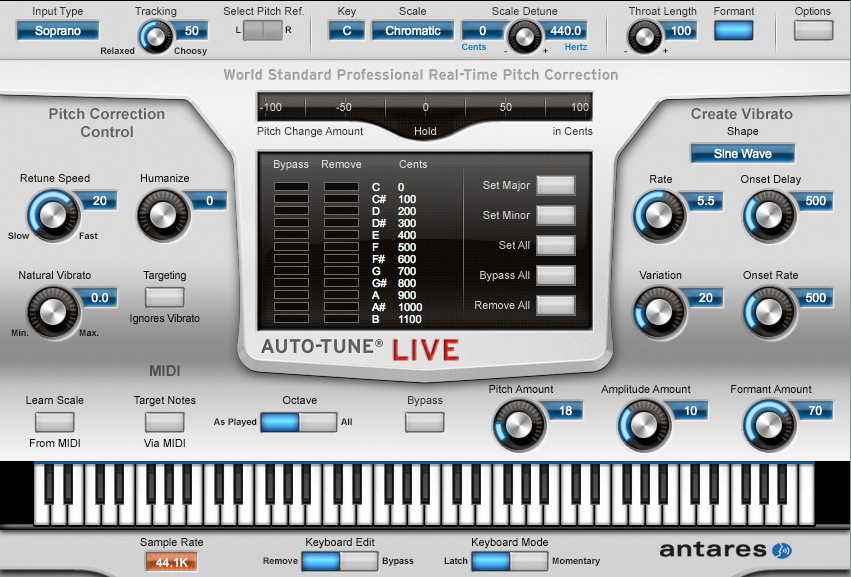Click the vibrato Rate knob
This screenshot has height=577, width=851.
(x=659, y=215)
